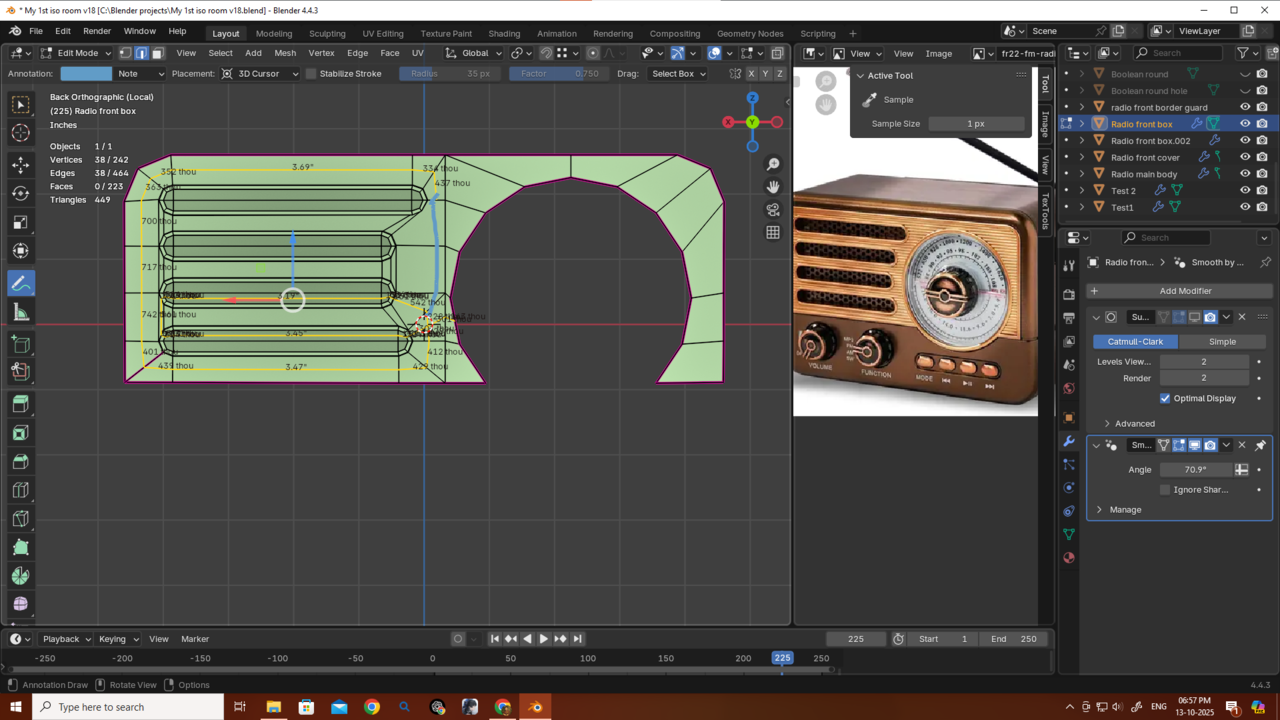
Task: Expand the Test 2 object in outliner
Action: click(x=1081, y=191)
